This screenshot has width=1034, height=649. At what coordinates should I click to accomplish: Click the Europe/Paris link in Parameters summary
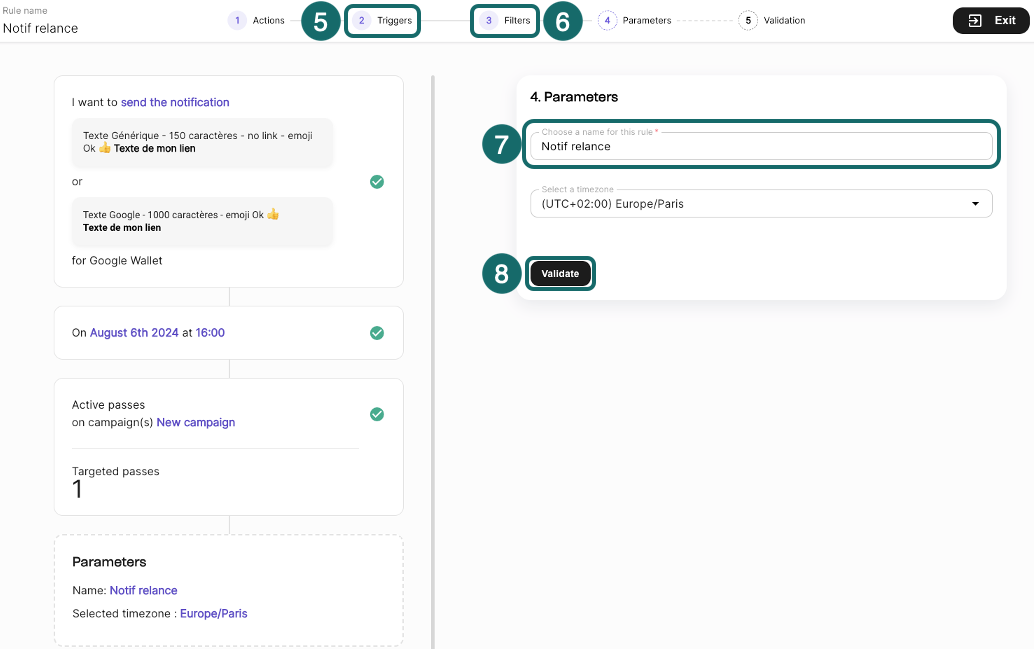[x=214, y=613]
